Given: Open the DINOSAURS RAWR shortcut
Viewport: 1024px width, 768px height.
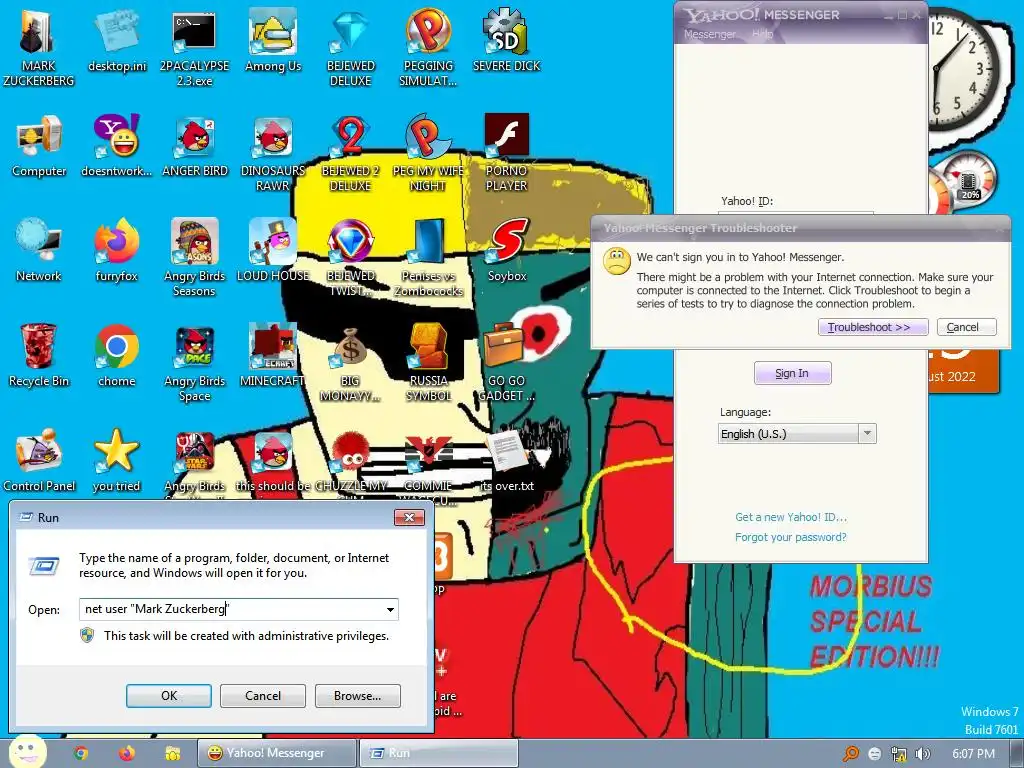Looking at the screenshot, I should [x=272, y=137].
